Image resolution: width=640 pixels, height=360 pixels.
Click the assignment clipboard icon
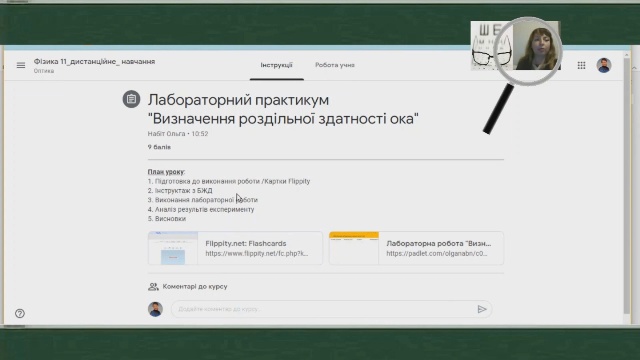[x=131, y=99]
